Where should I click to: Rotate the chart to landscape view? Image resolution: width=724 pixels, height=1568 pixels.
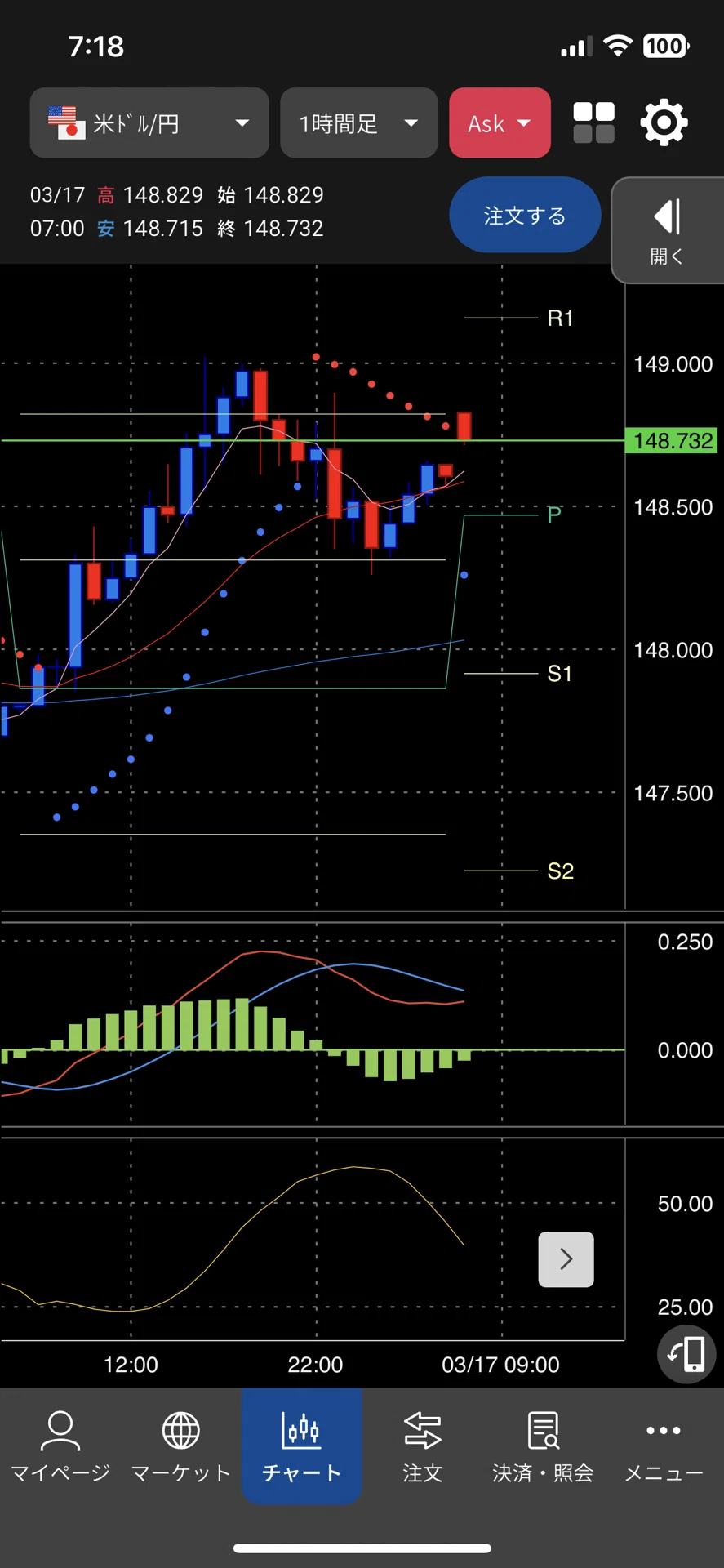[x=686, y=1354]
